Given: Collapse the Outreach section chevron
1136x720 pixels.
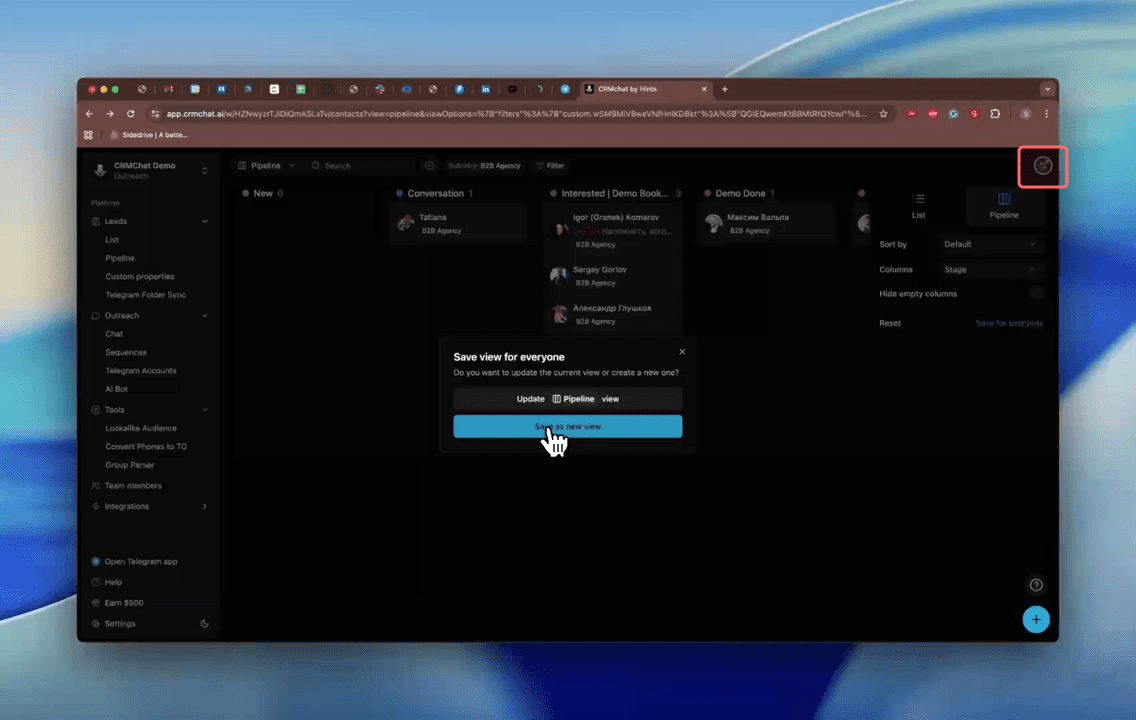Looking at the screenshot, I should [204, 316].
